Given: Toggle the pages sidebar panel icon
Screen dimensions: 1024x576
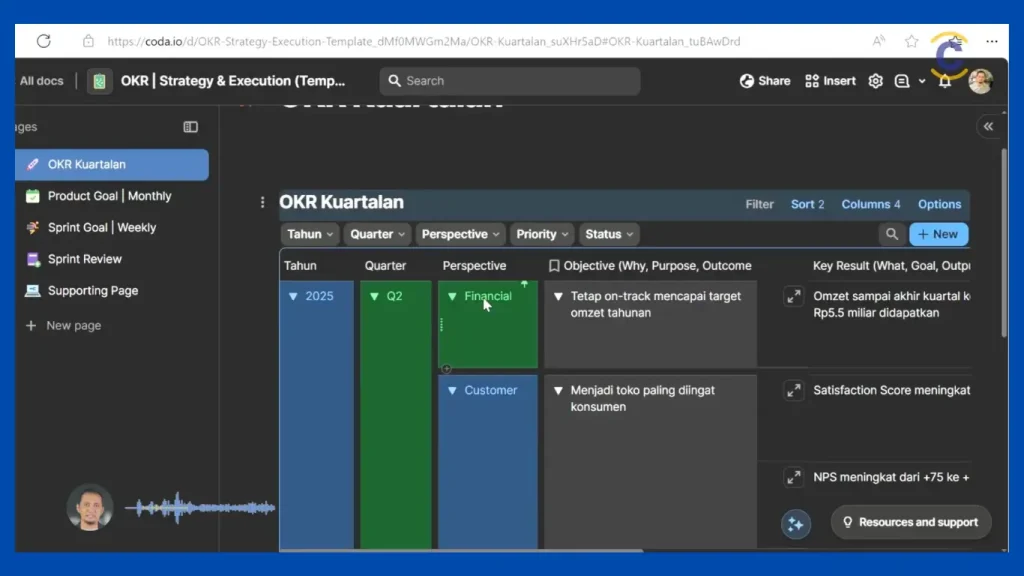Looking at the screenshot, I should (190, 127).
